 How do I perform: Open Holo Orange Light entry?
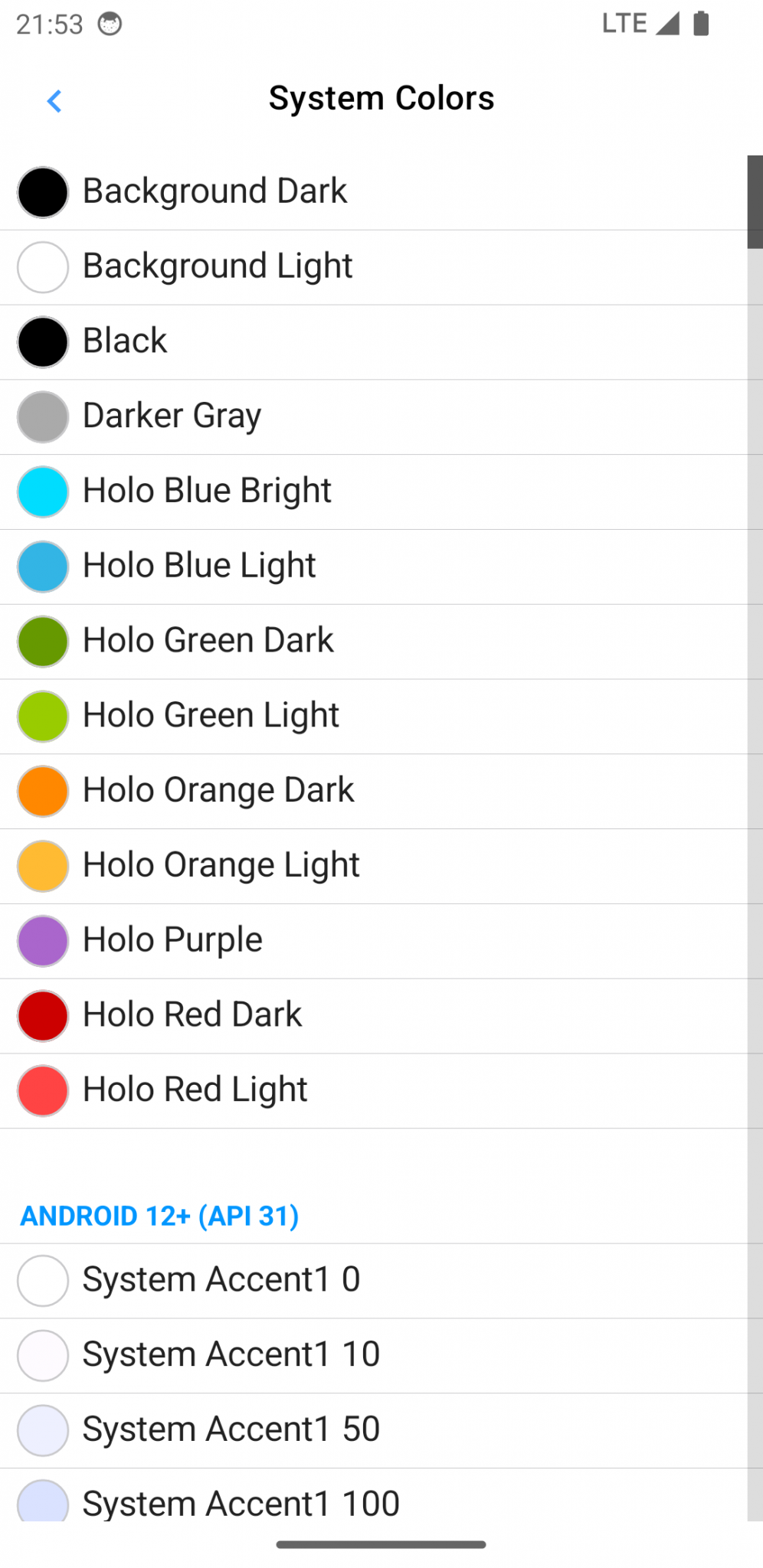pos(374,866)
